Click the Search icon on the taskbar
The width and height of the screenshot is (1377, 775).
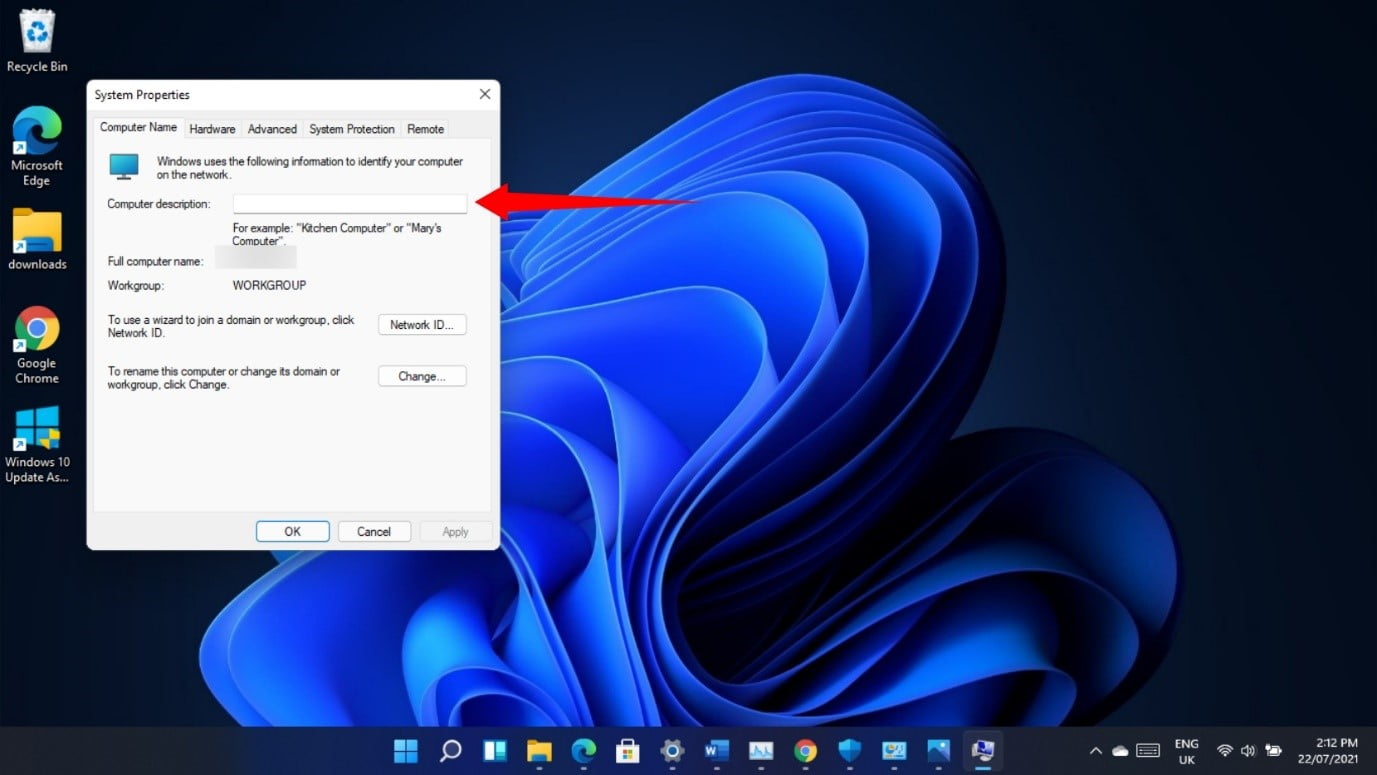point(449,751)
